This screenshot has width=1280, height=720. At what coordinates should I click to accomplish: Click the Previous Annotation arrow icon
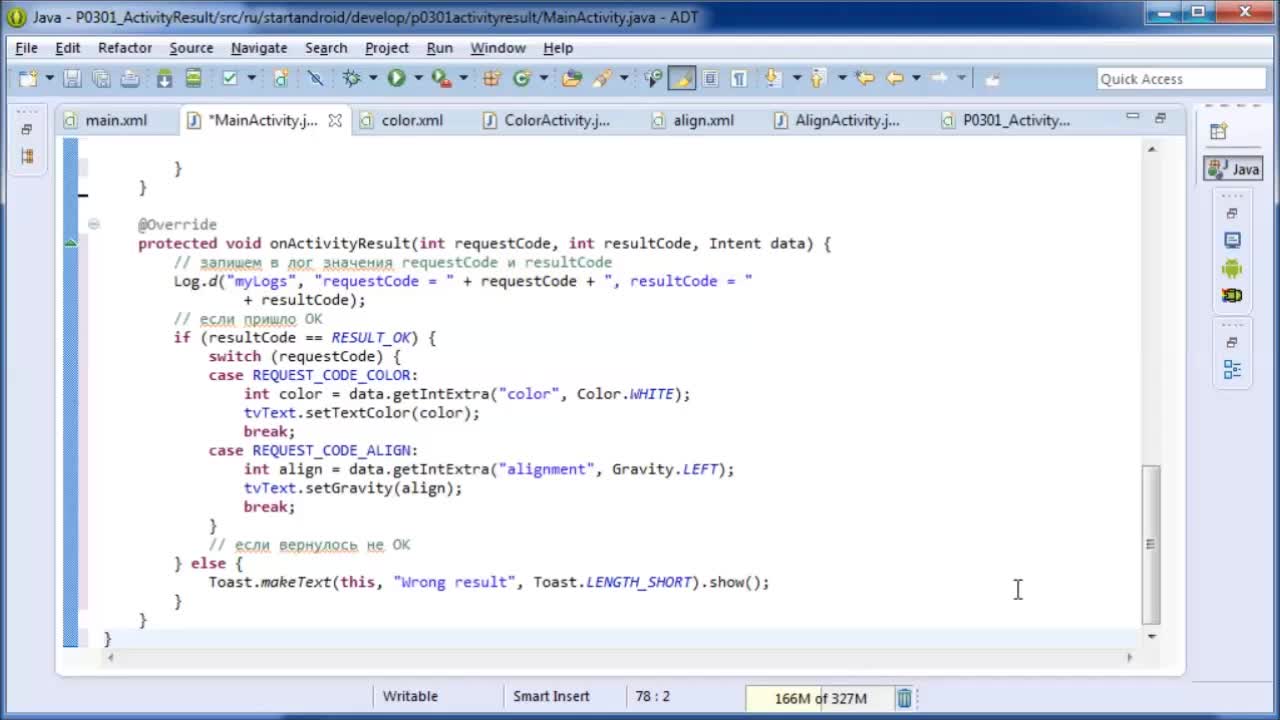coord(818,78)
